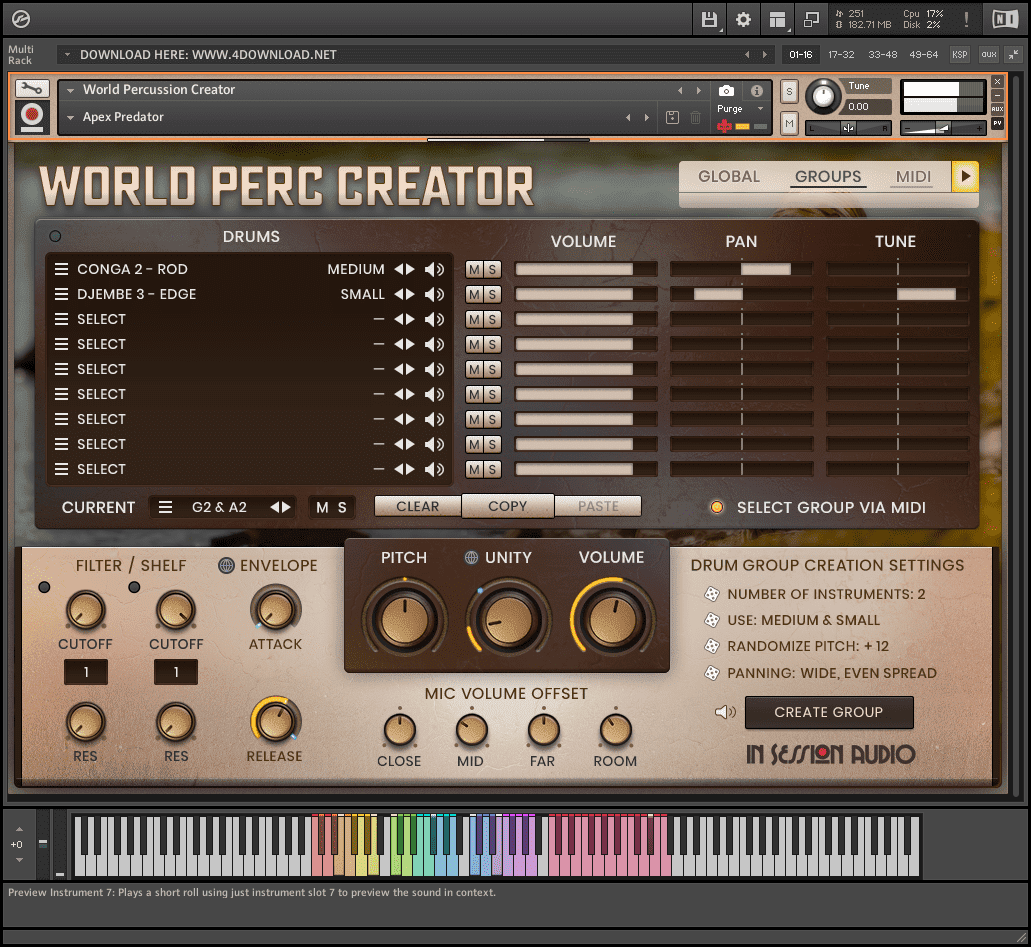Image resolution: width=1031 pixels, height=947 pixels.
Task: Open the MIDI tab
Action: pyautogui.click(x=913, y=176)
